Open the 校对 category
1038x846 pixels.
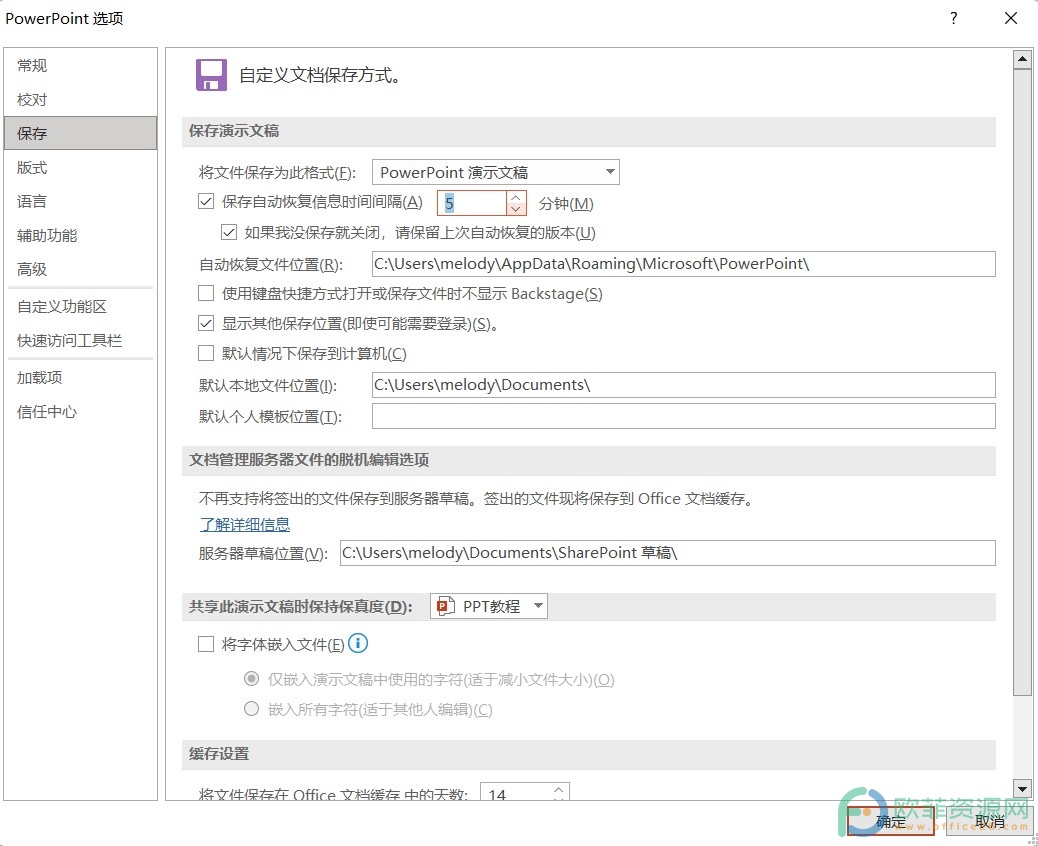(x=81, y=99)
